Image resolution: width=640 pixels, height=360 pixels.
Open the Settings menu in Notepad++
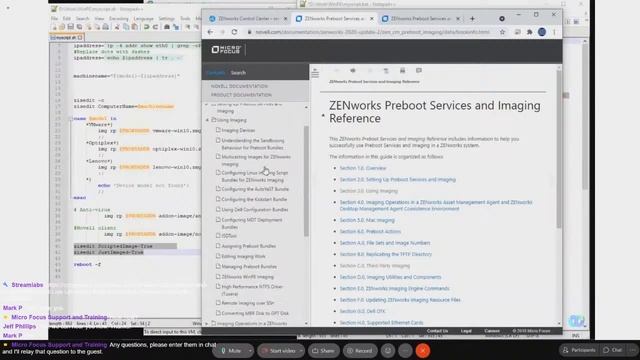point(166,19)
